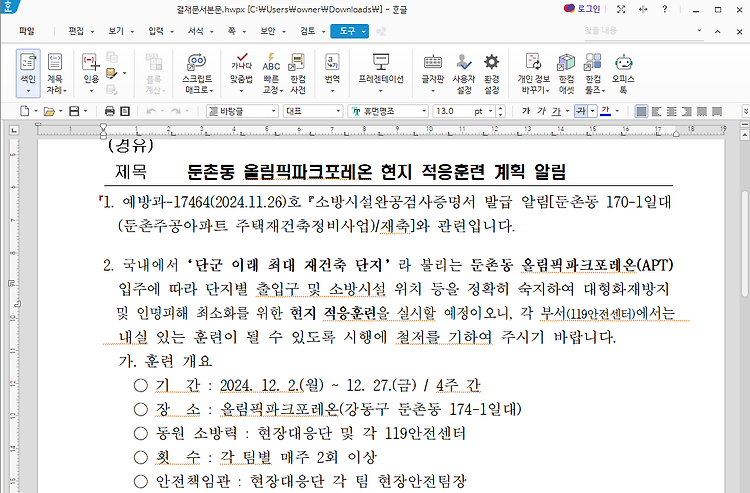Open 환경 설정 preferences gear
Screen dimensions: 750x493
491,73
